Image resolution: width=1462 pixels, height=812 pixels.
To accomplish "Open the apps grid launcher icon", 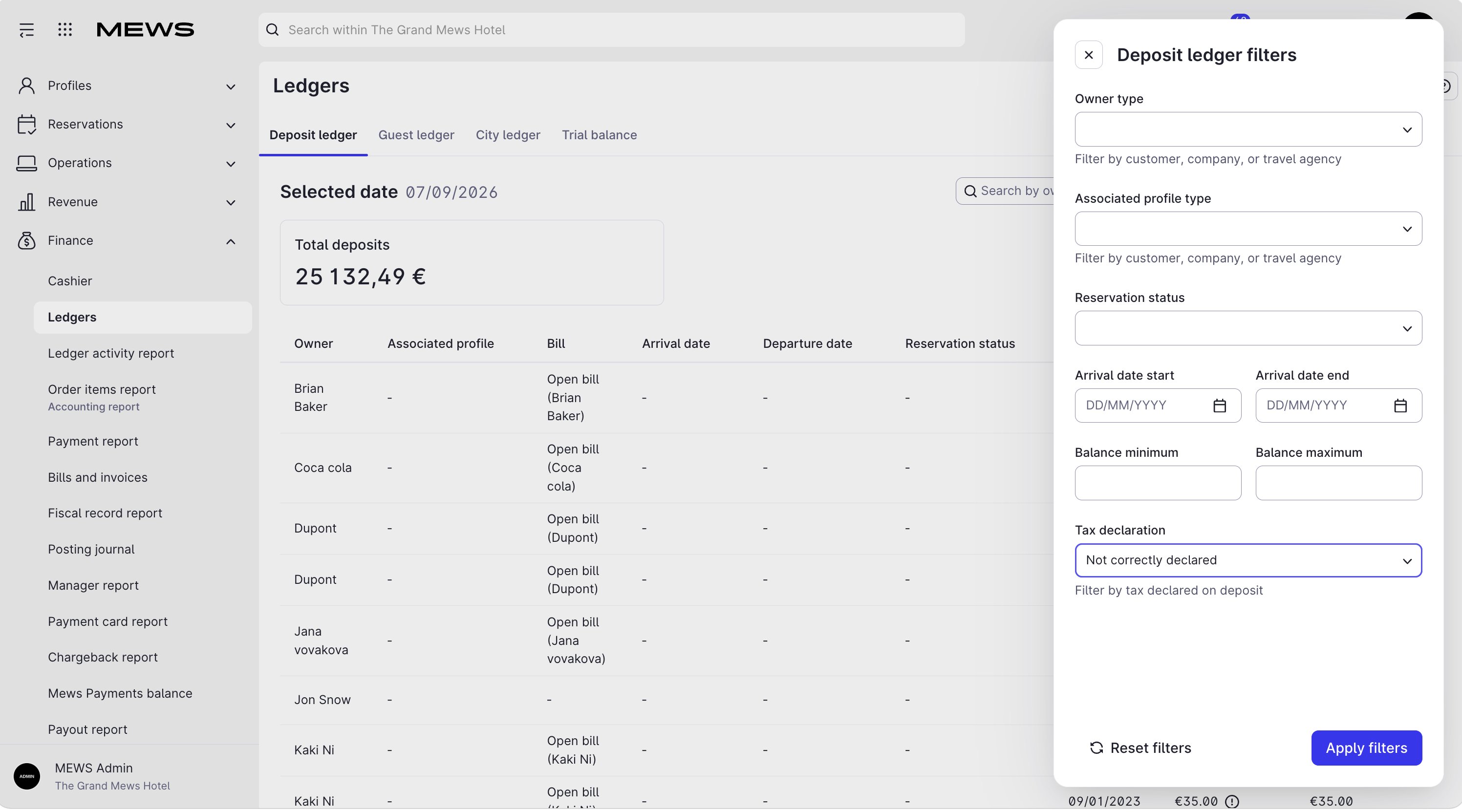I will pos(65,29).
